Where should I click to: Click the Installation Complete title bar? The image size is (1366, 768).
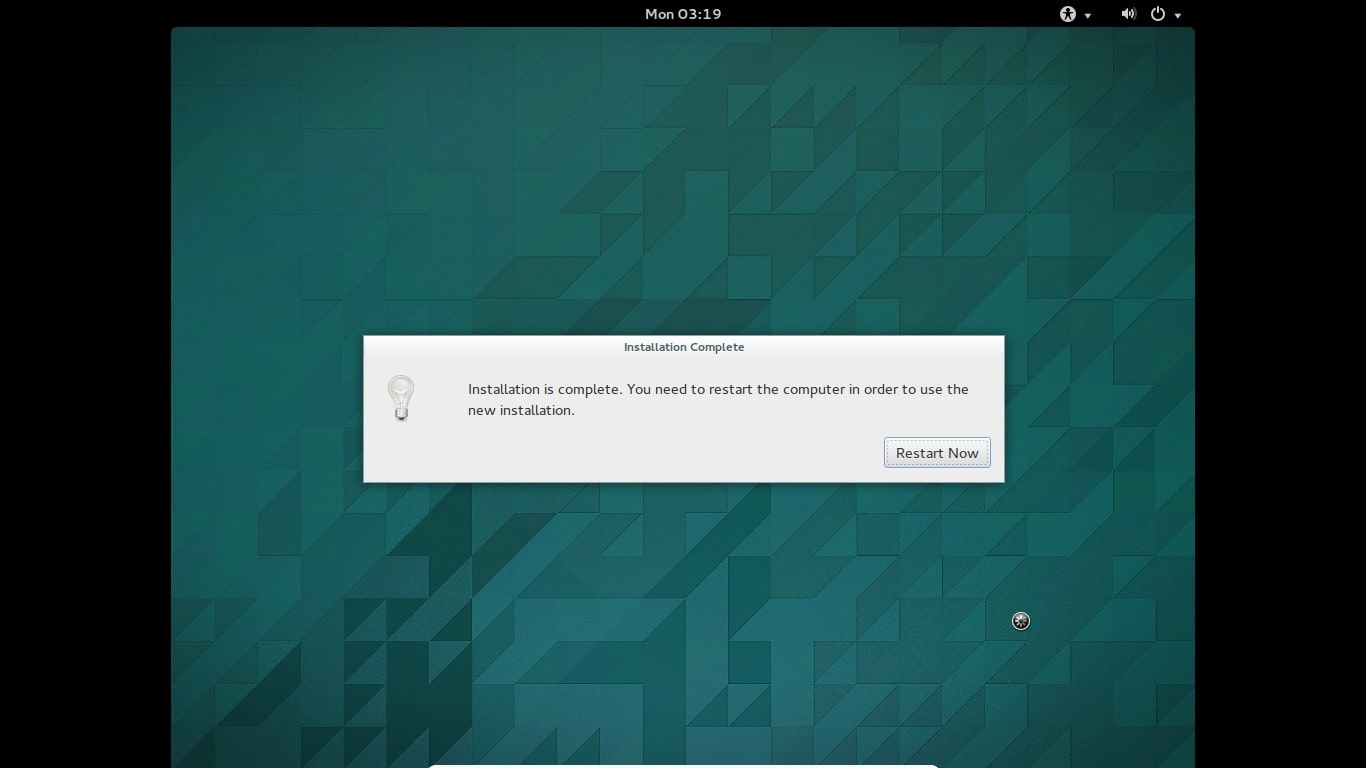(x=683, y=347)
